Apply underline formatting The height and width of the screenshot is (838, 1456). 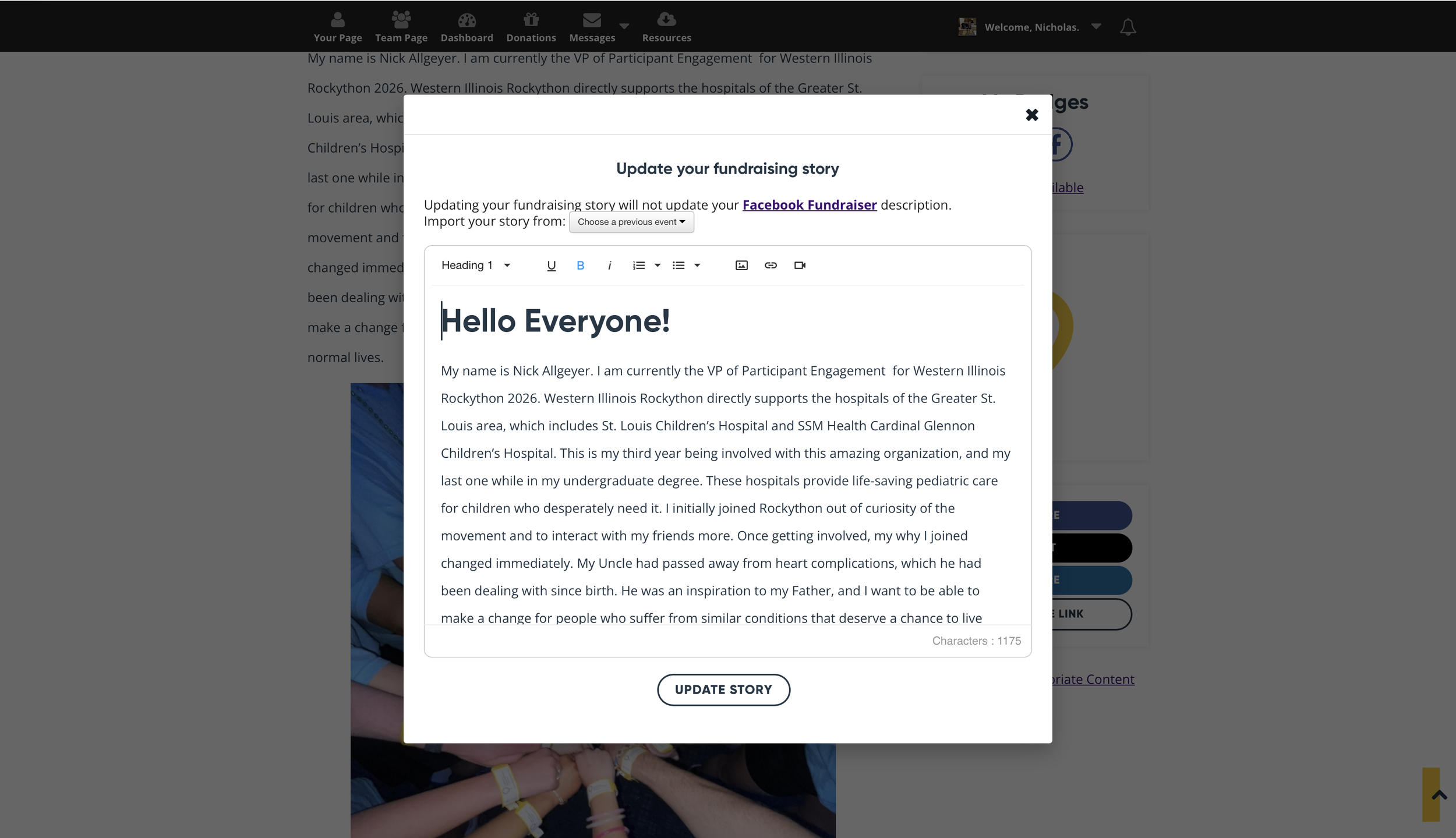552,266
